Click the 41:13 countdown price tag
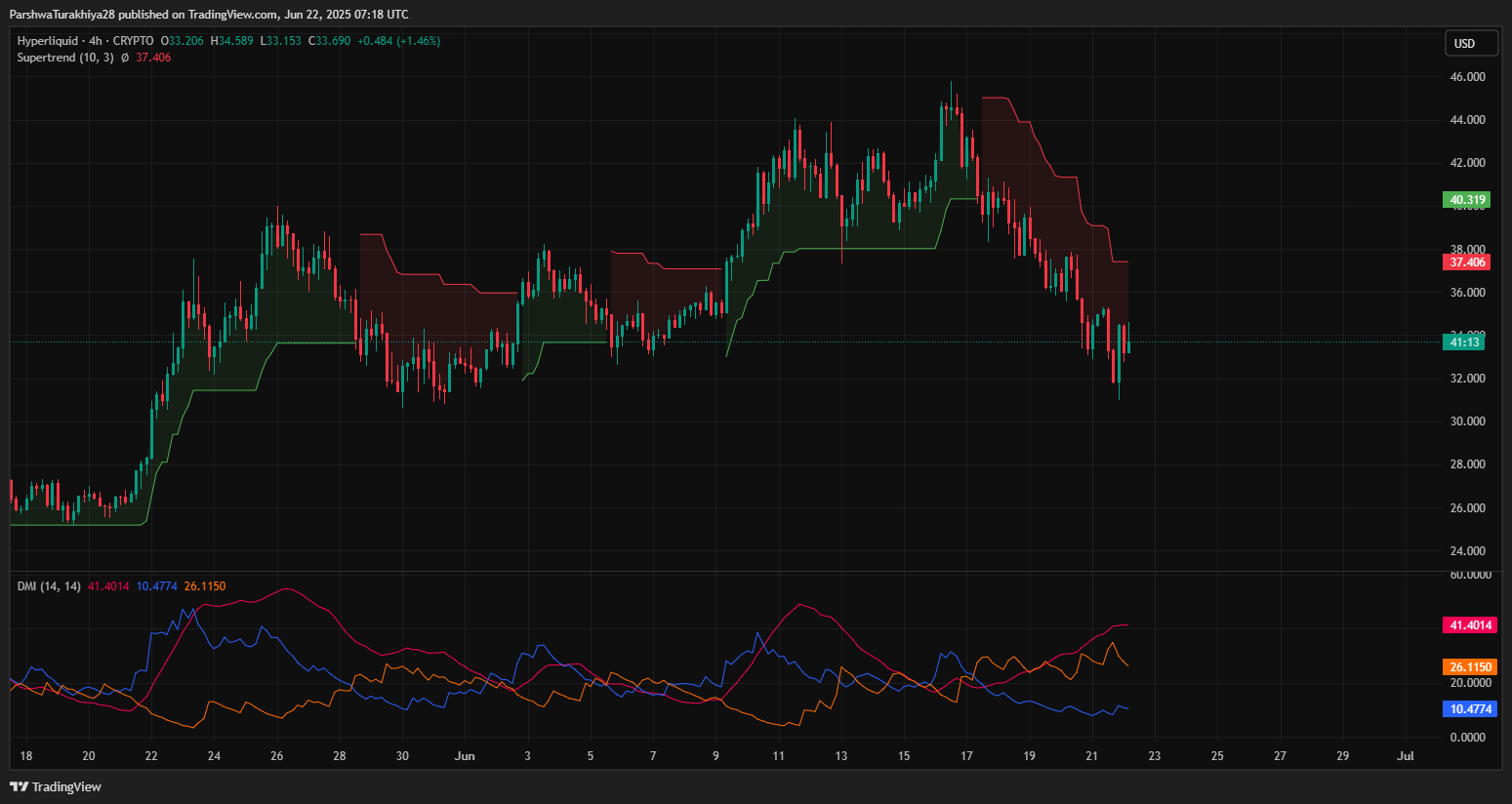 tap(1463, 342)
